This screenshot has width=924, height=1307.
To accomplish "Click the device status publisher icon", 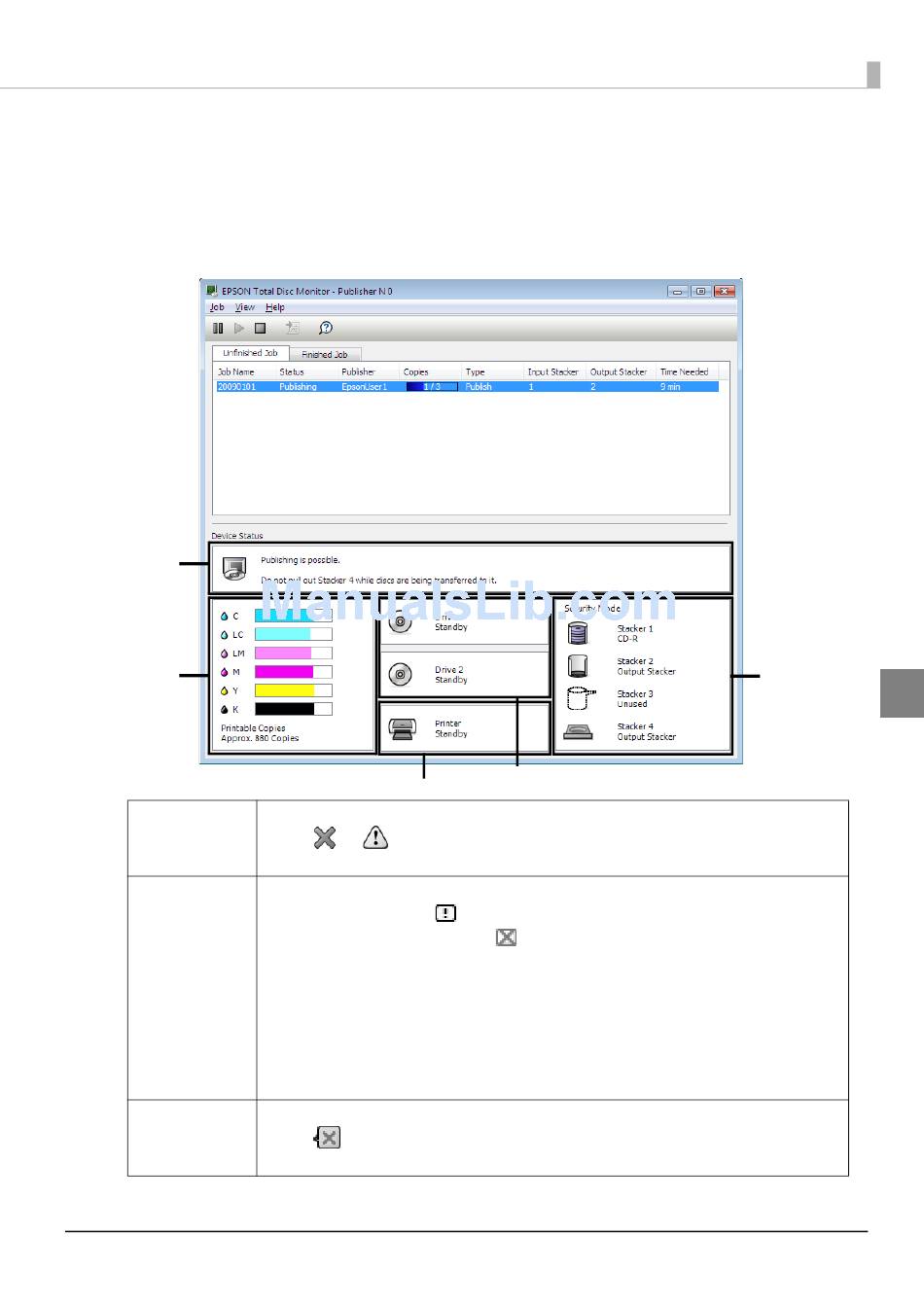I will pyautogui.click(x=234, y=569).
